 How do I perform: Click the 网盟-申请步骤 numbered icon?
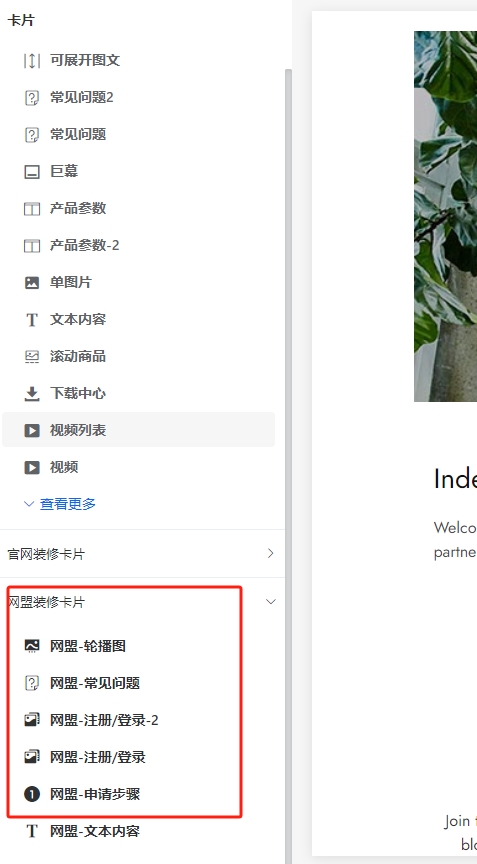point(32,794)
